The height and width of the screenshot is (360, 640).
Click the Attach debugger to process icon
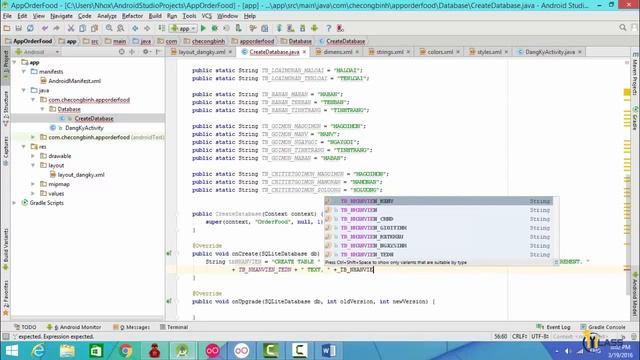pos(238,28)
